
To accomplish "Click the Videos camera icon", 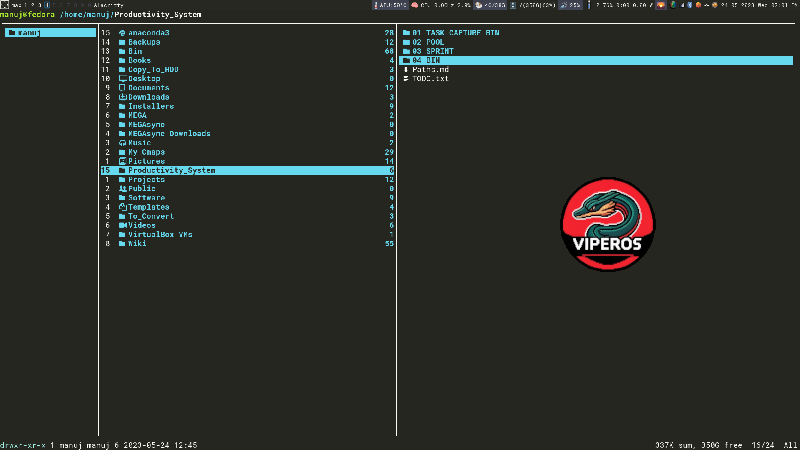I will (x=122, y=225).
